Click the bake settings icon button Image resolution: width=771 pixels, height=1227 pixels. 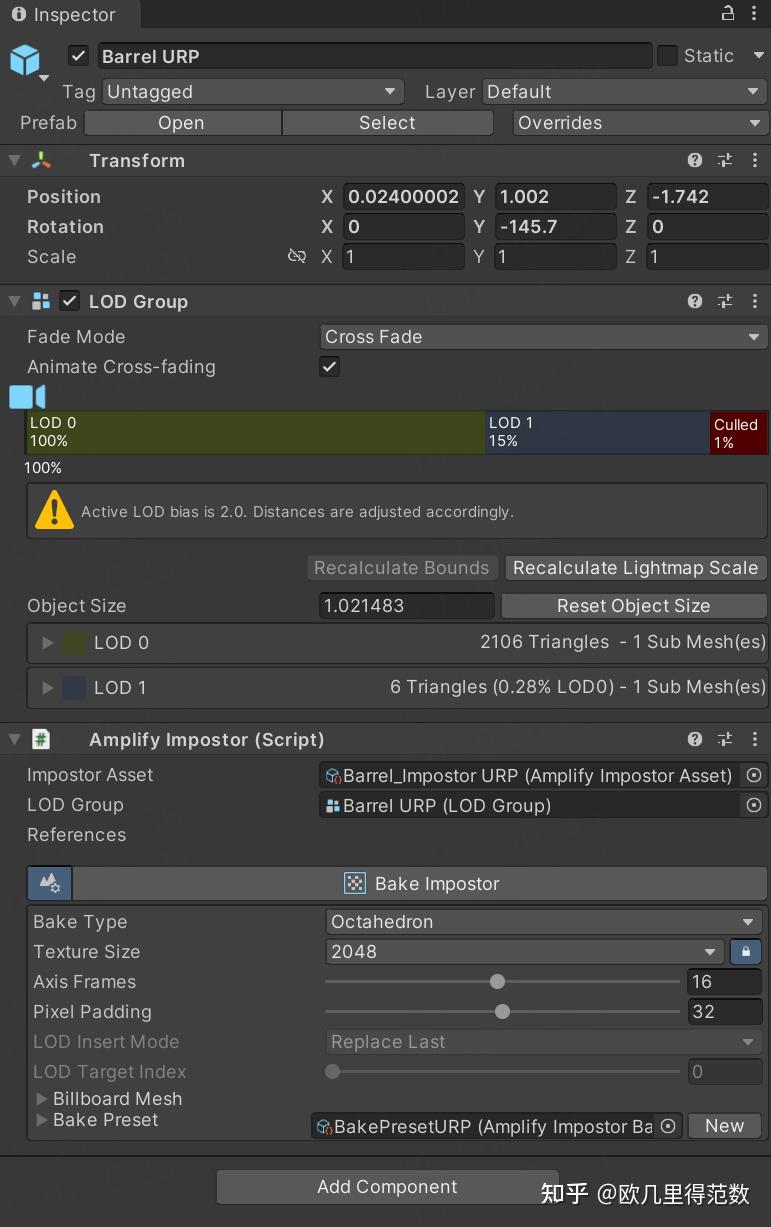(x=49, y=883)
